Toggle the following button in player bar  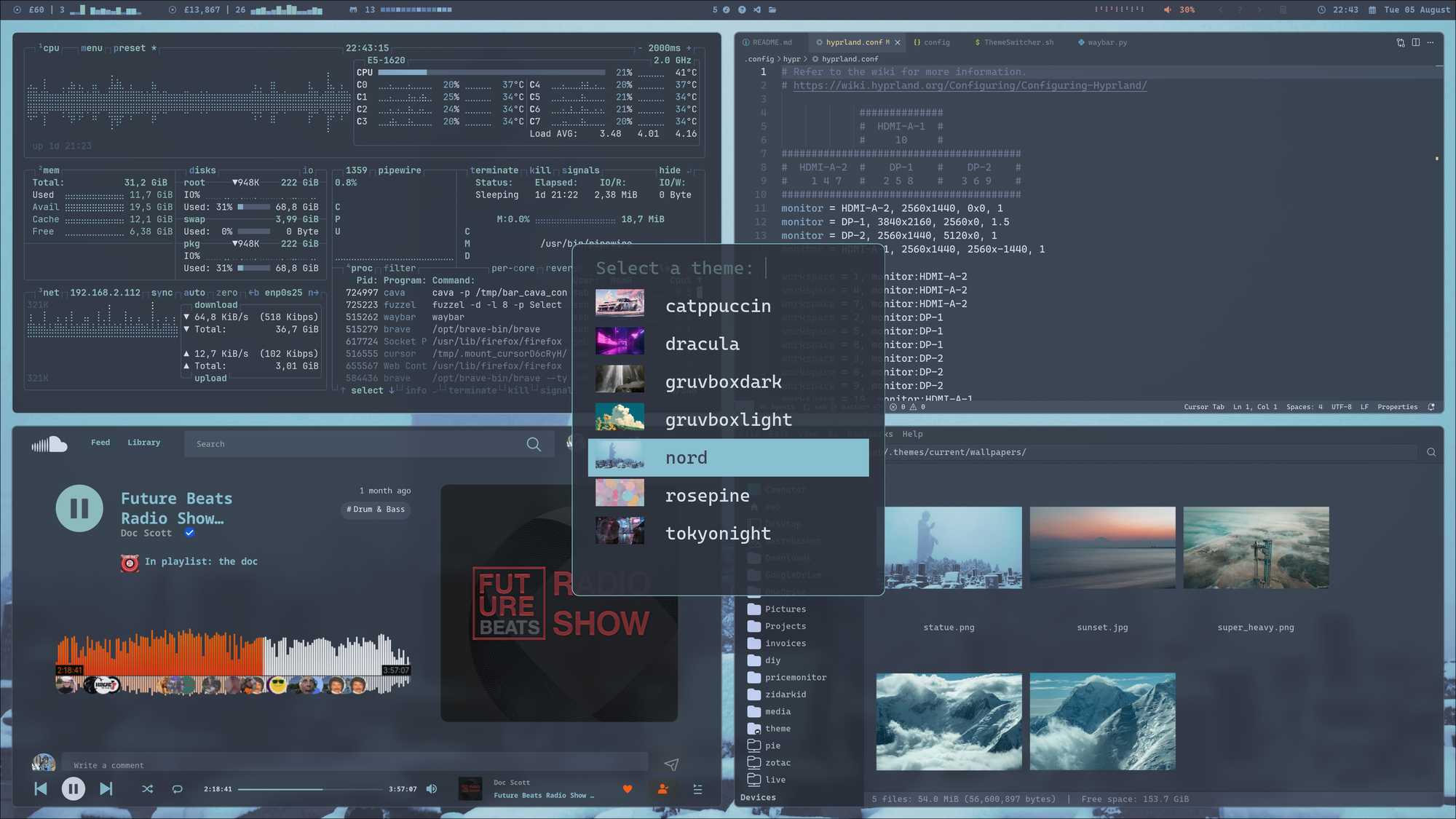pyautogui.click(x=662, y=789)
